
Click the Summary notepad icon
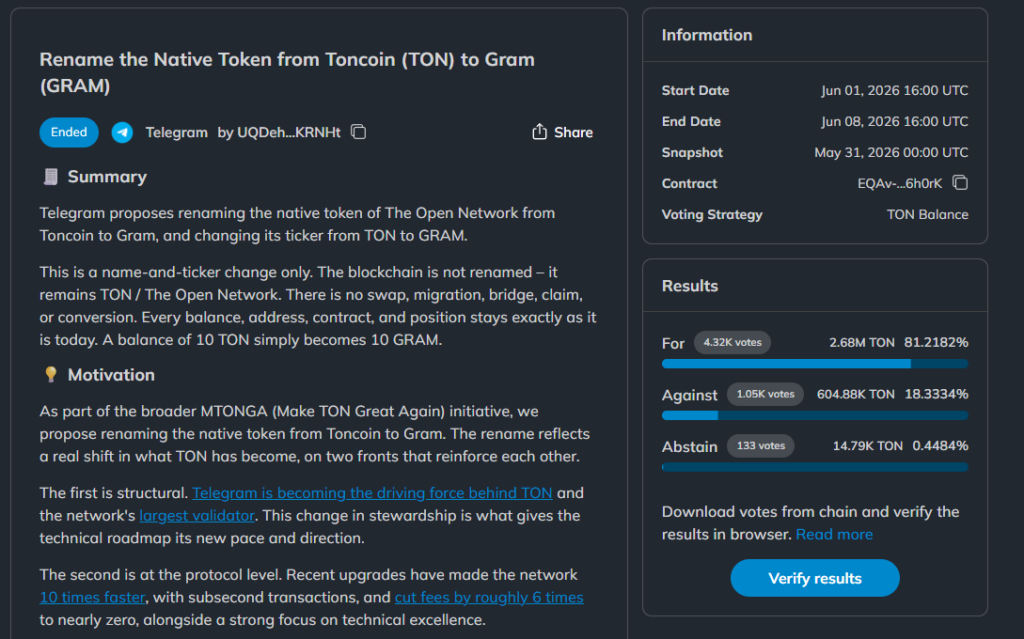coord(50,177)
